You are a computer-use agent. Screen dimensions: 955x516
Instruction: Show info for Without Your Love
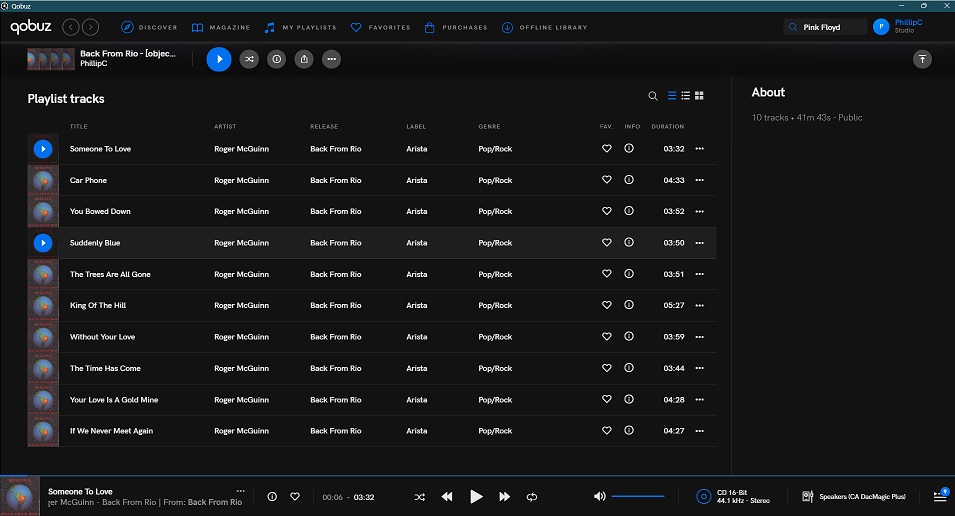point(629,336)
